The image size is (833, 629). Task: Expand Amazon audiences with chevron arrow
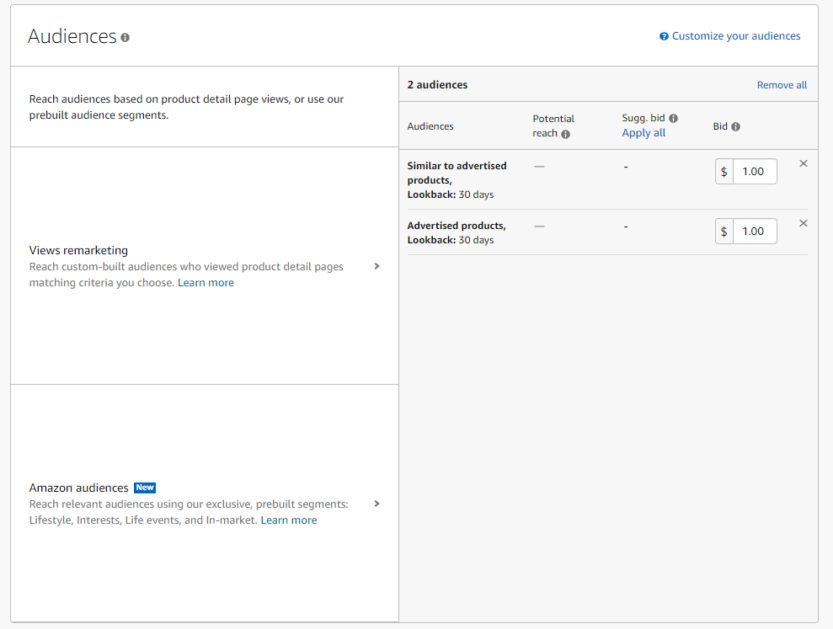(377, 504)
